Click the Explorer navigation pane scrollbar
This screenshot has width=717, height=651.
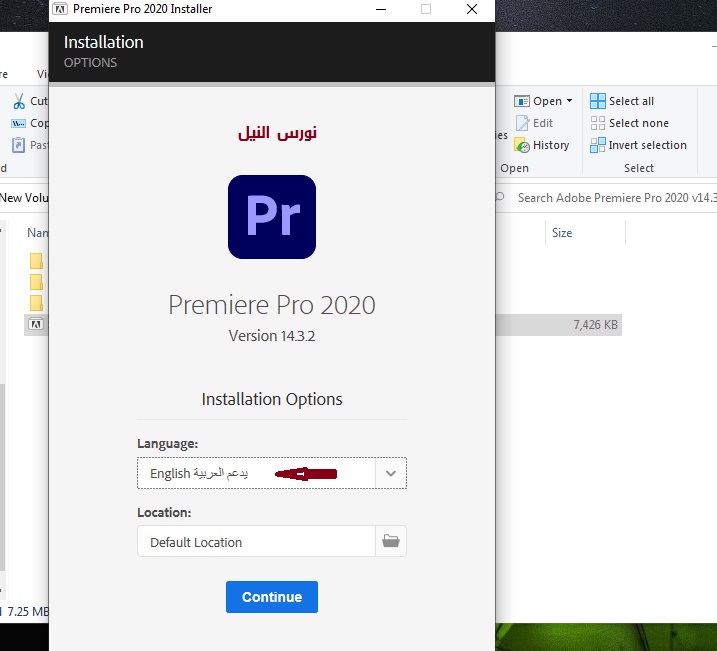(x=2, y=475)
